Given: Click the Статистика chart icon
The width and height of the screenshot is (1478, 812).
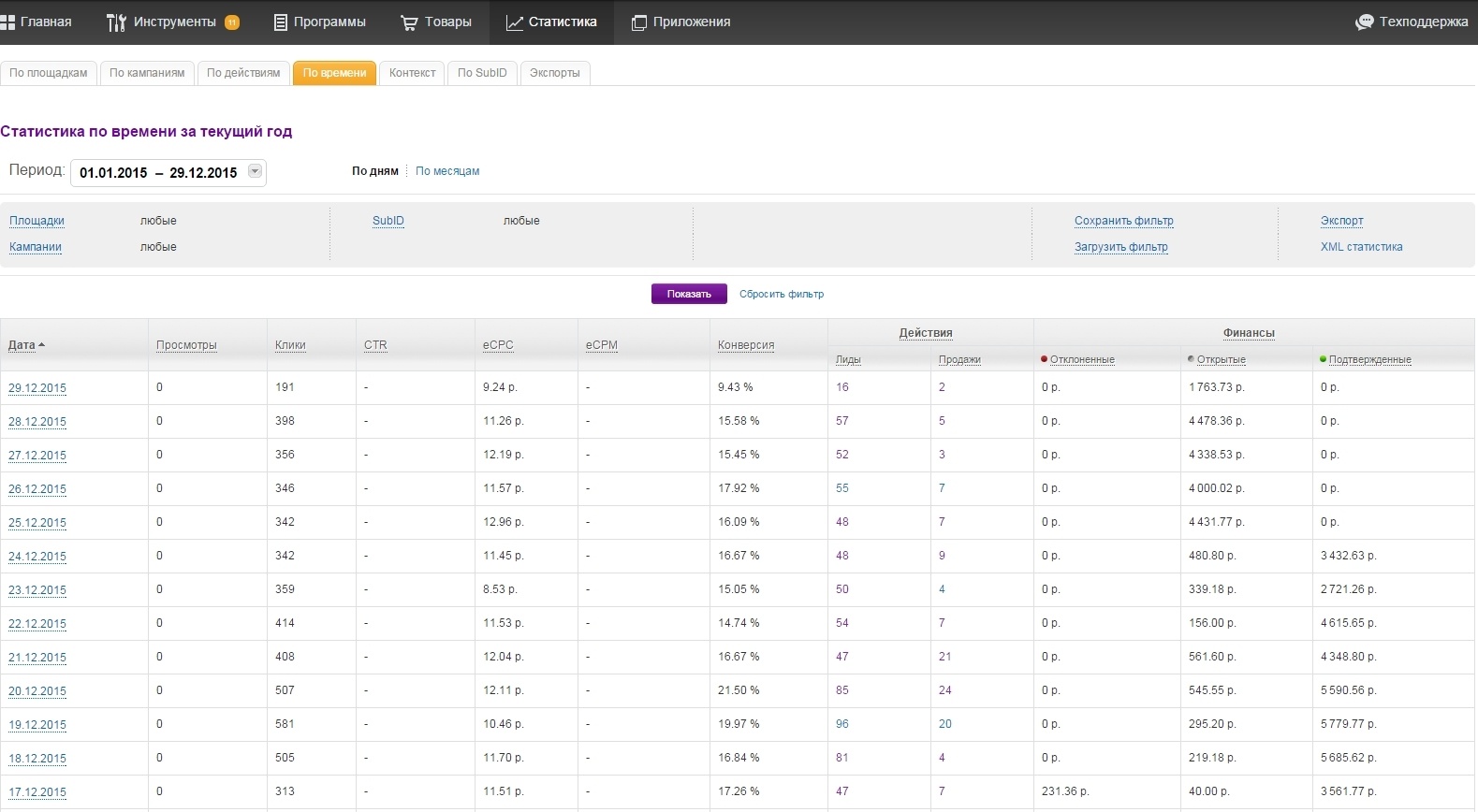Looking at the screenshot, I should [x=514, y=22].
